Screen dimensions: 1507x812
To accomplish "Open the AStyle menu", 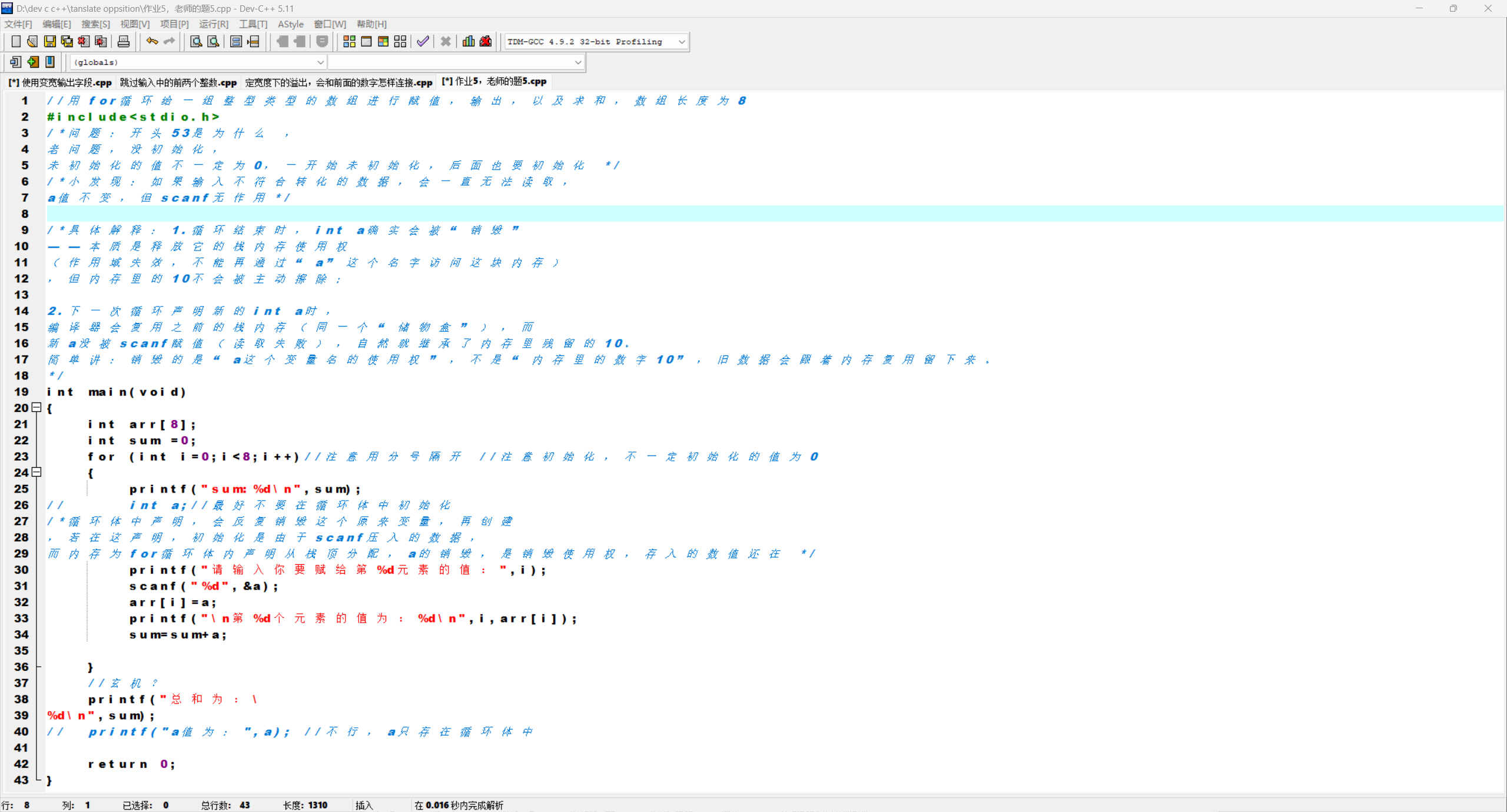I will click(x=290, y=24).
